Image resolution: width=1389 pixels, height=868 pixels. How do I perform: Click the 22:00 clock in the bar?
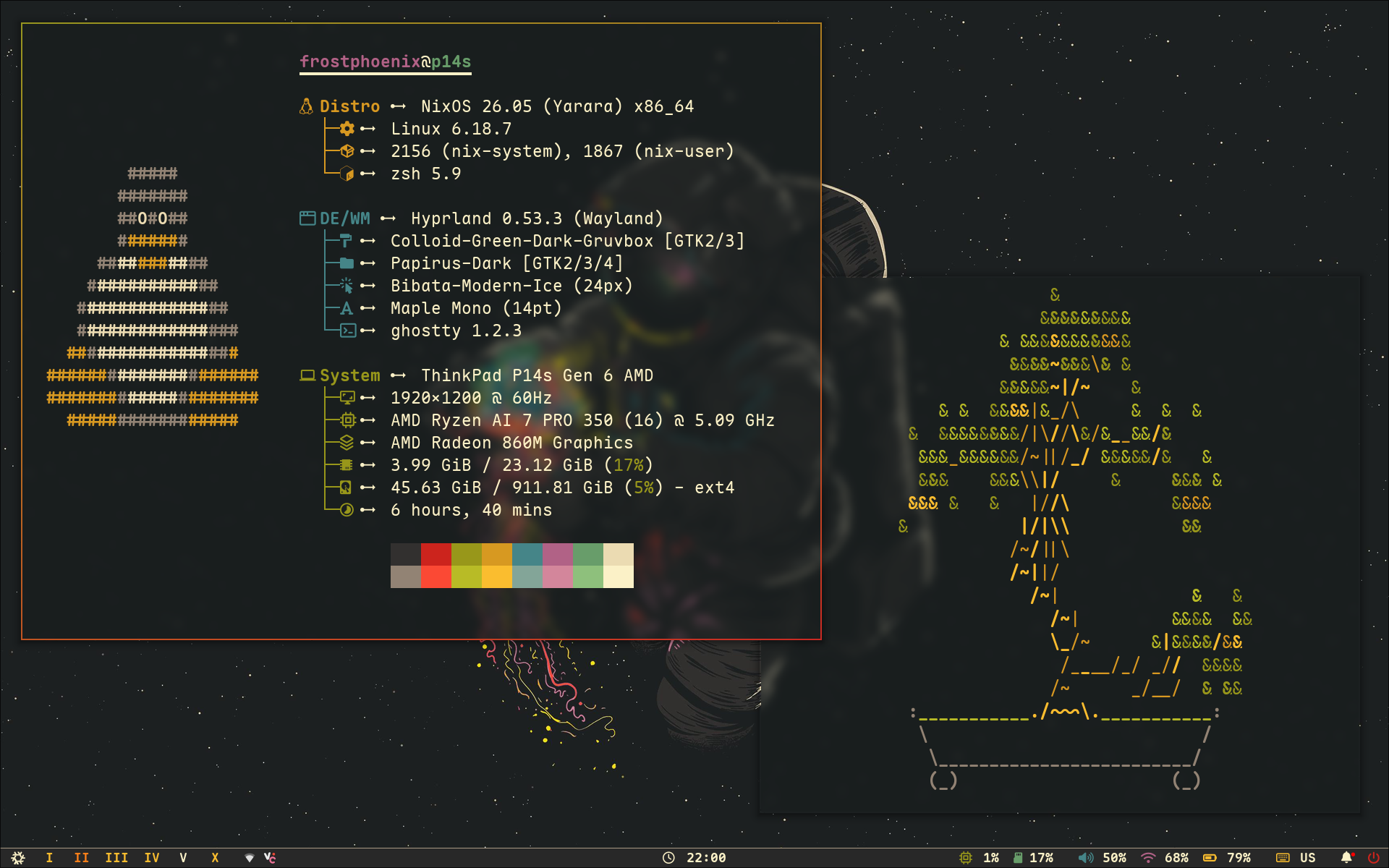[x=705, y=858]
